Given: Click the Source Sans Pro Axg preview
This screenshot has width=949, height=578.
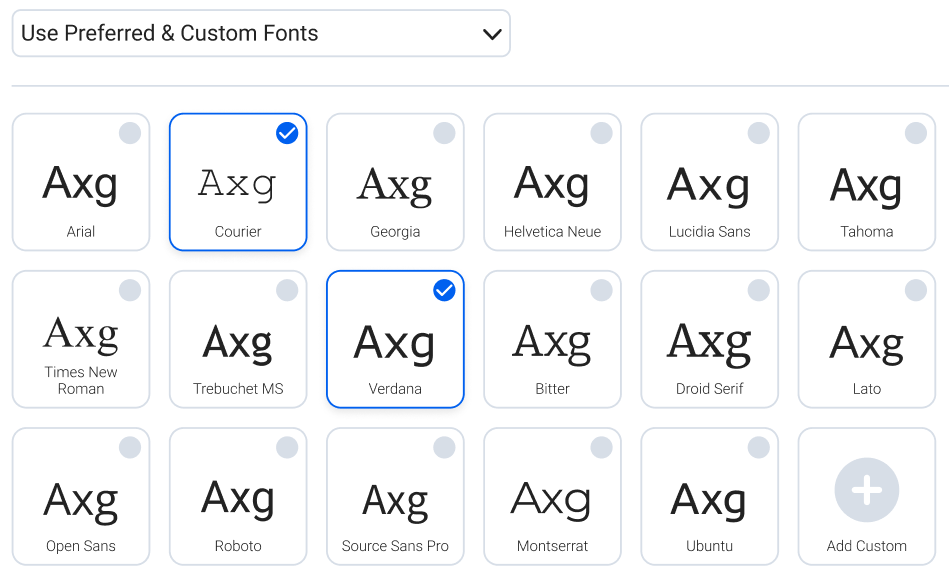Looking at the screenshot, I should click(395, 502).
